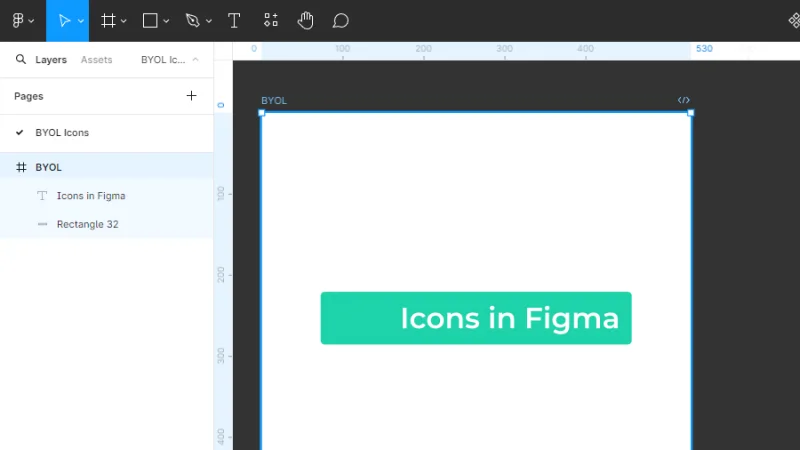
Task: Open Frame tool options dropdown
Action: tap(123, 21)
